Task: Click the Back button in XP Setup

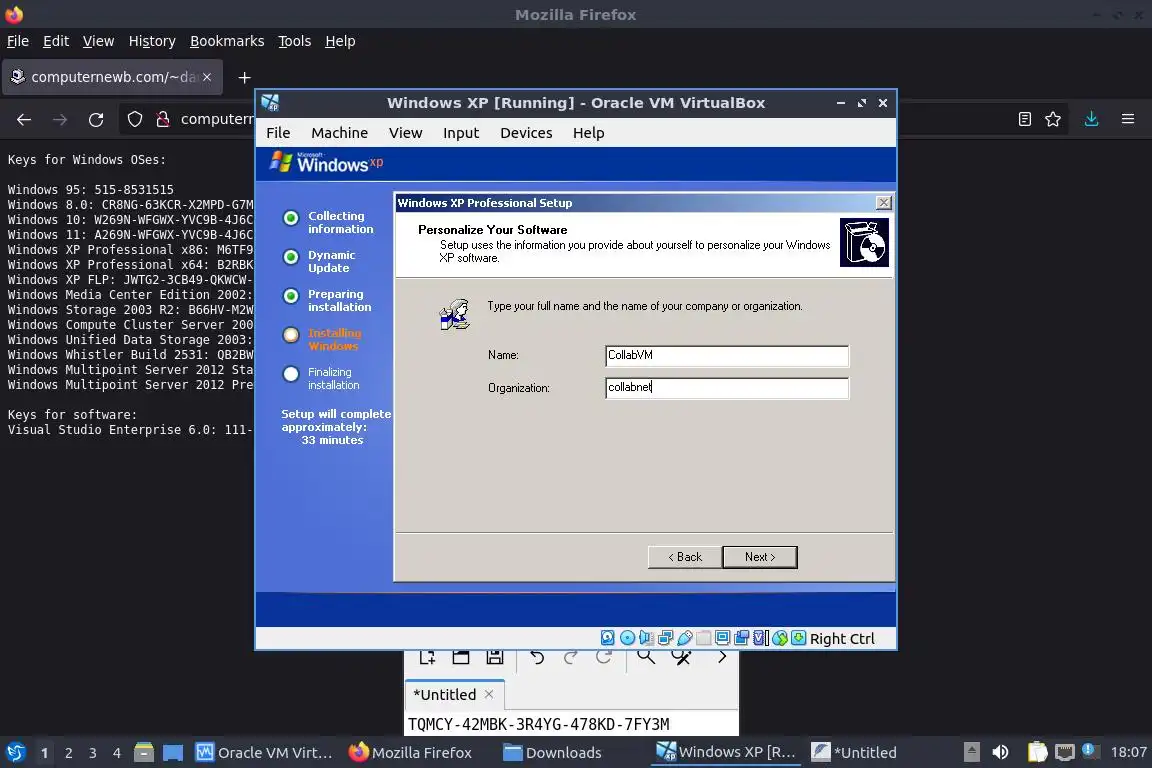Action: (685, 557)
